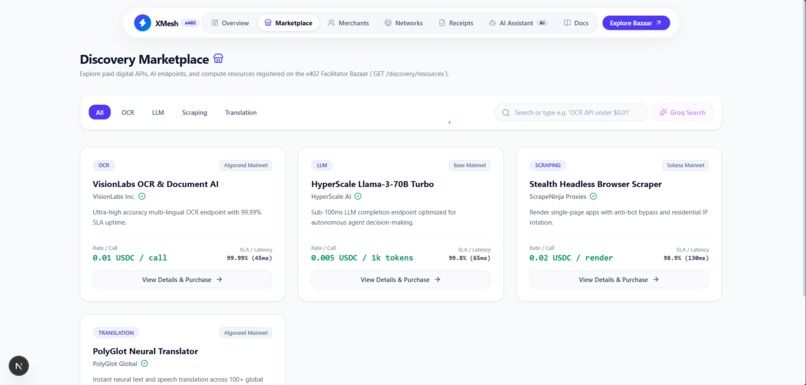Click the Groq Search button
The image size is (806, 385).
tap(682, 112)
